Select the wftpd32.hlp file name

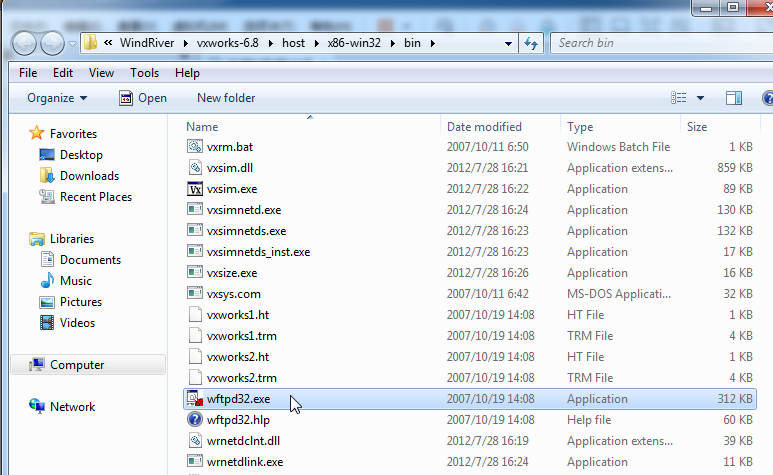238,420
